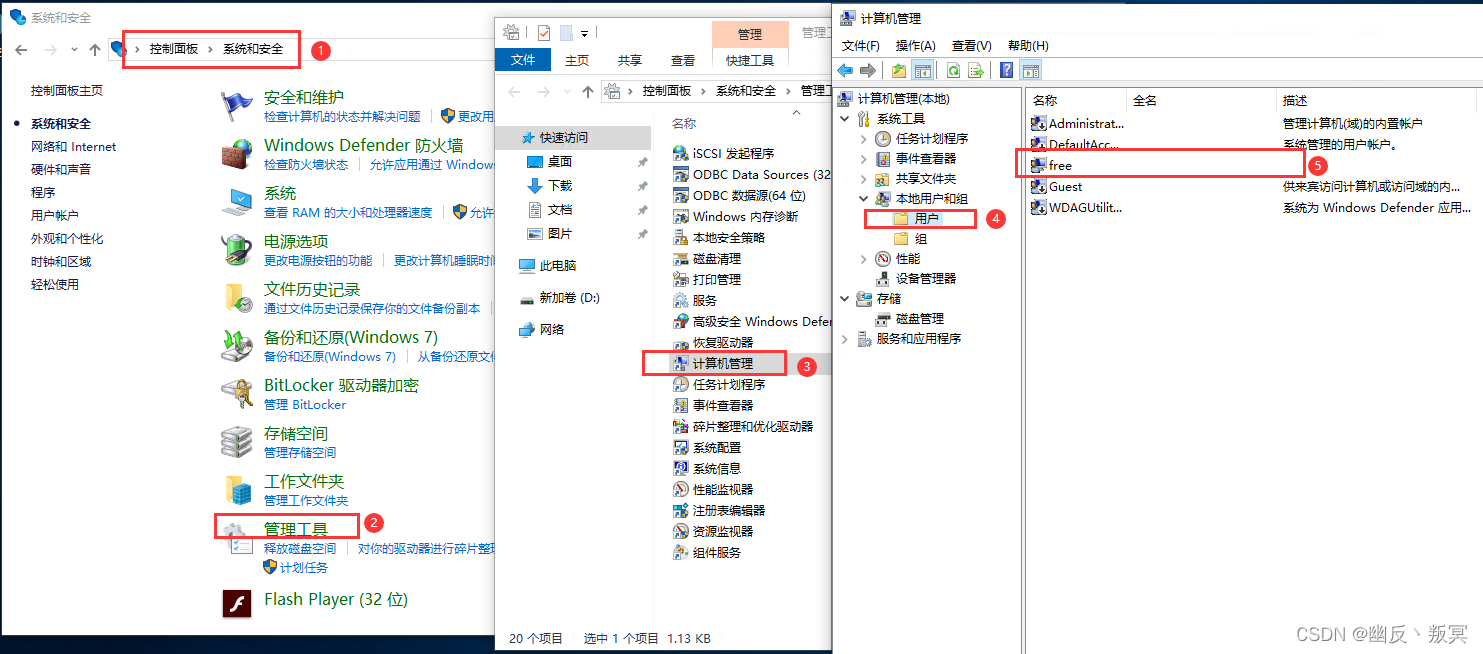Click the blue help question mark icon
1483x654 pixels.
click(x=1007, y=70)
